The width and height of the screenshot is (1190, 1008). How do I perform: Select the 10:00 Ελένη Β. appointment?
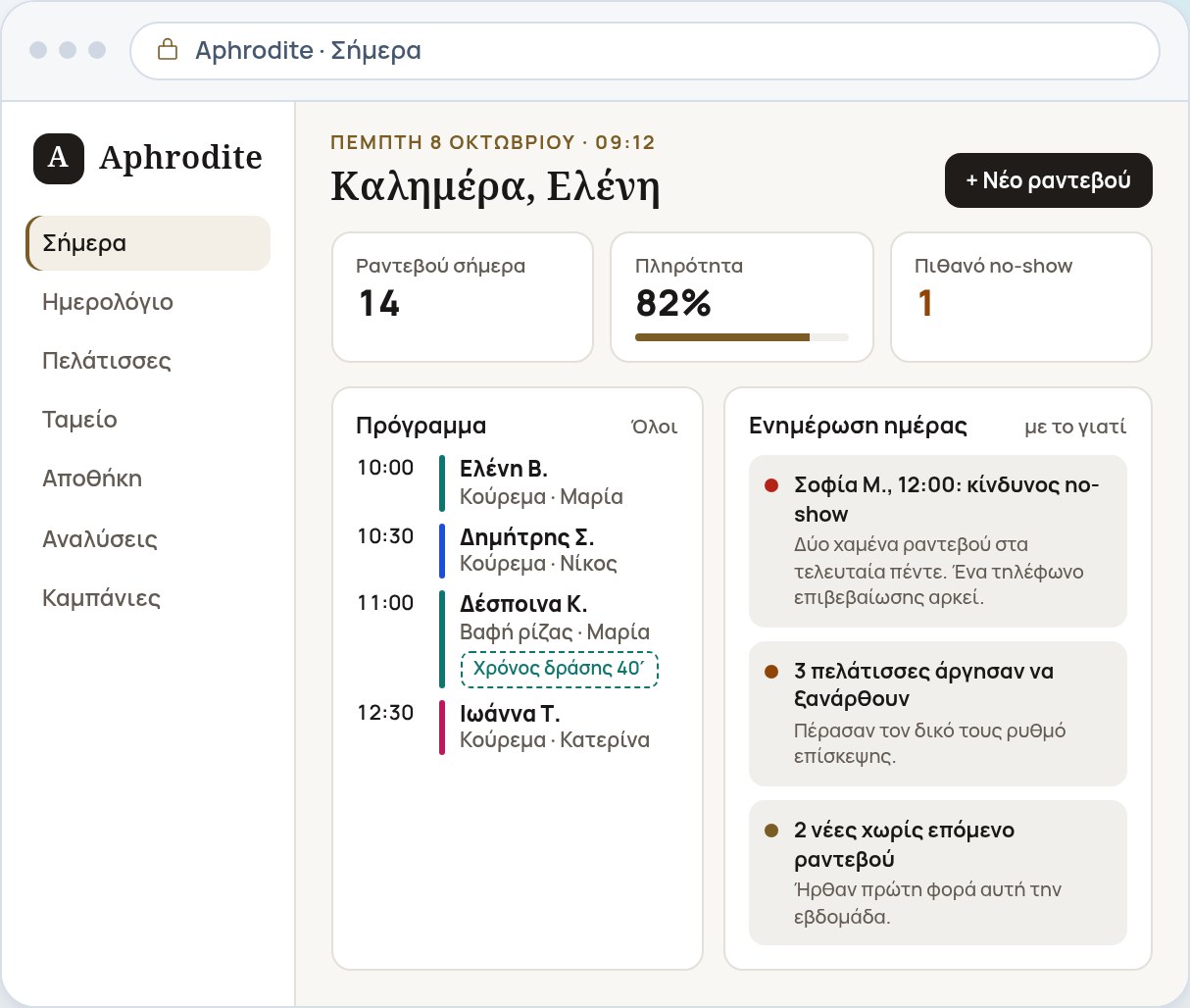pyautogui.click(x=518, y=482)
